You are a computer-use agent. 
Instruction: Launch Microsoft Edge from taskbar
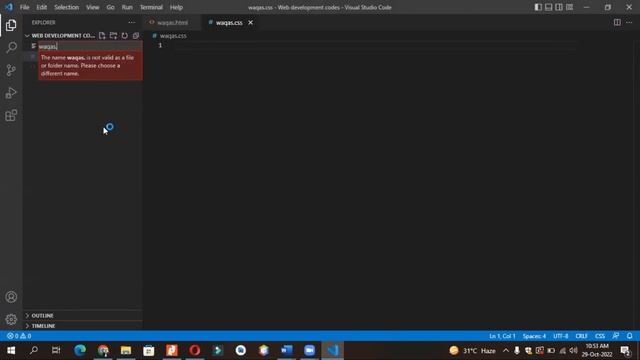tap(80, 350)
